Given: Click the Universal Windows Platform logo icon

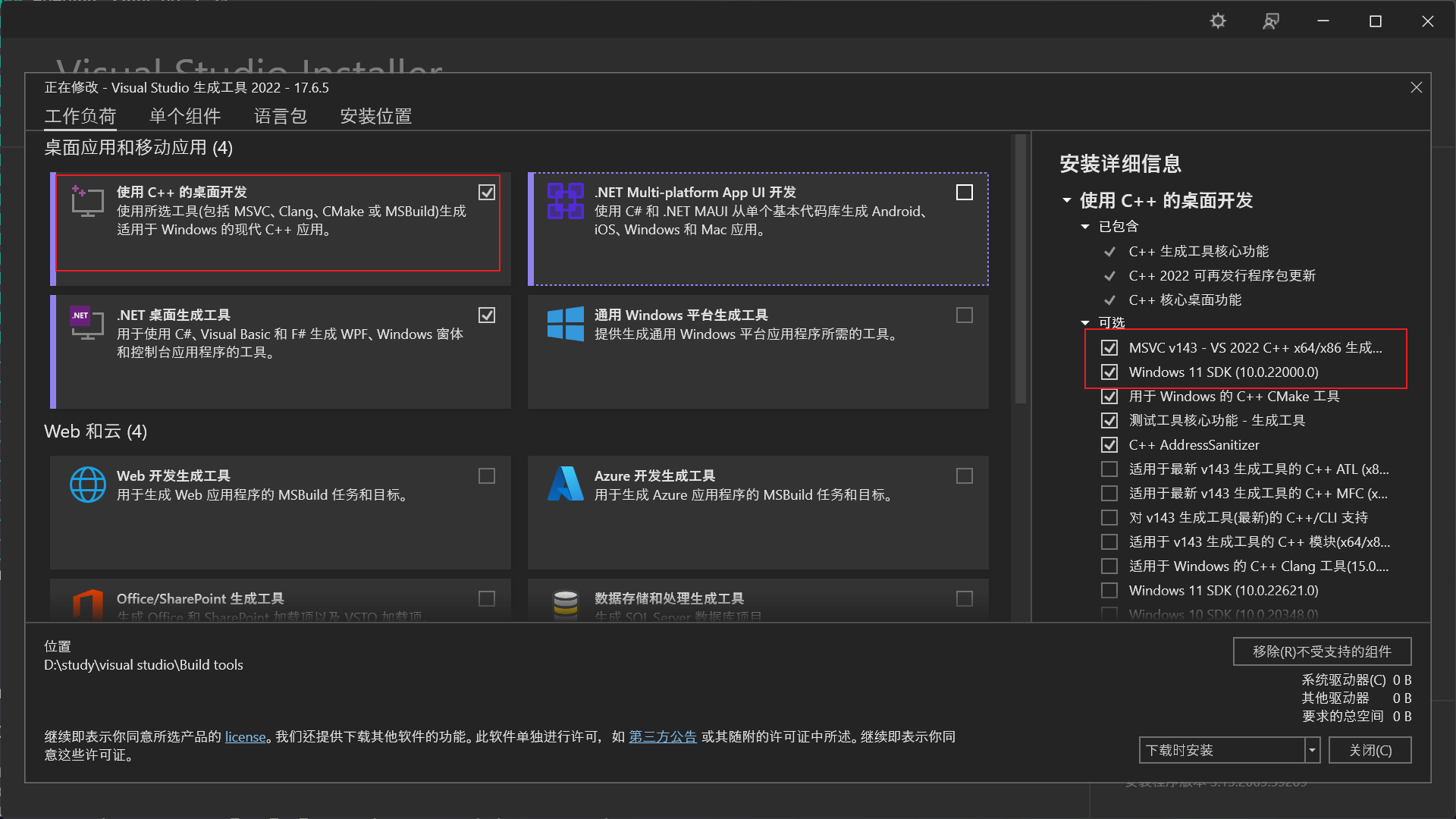Looking at the screenshot, I should (565, 324).
